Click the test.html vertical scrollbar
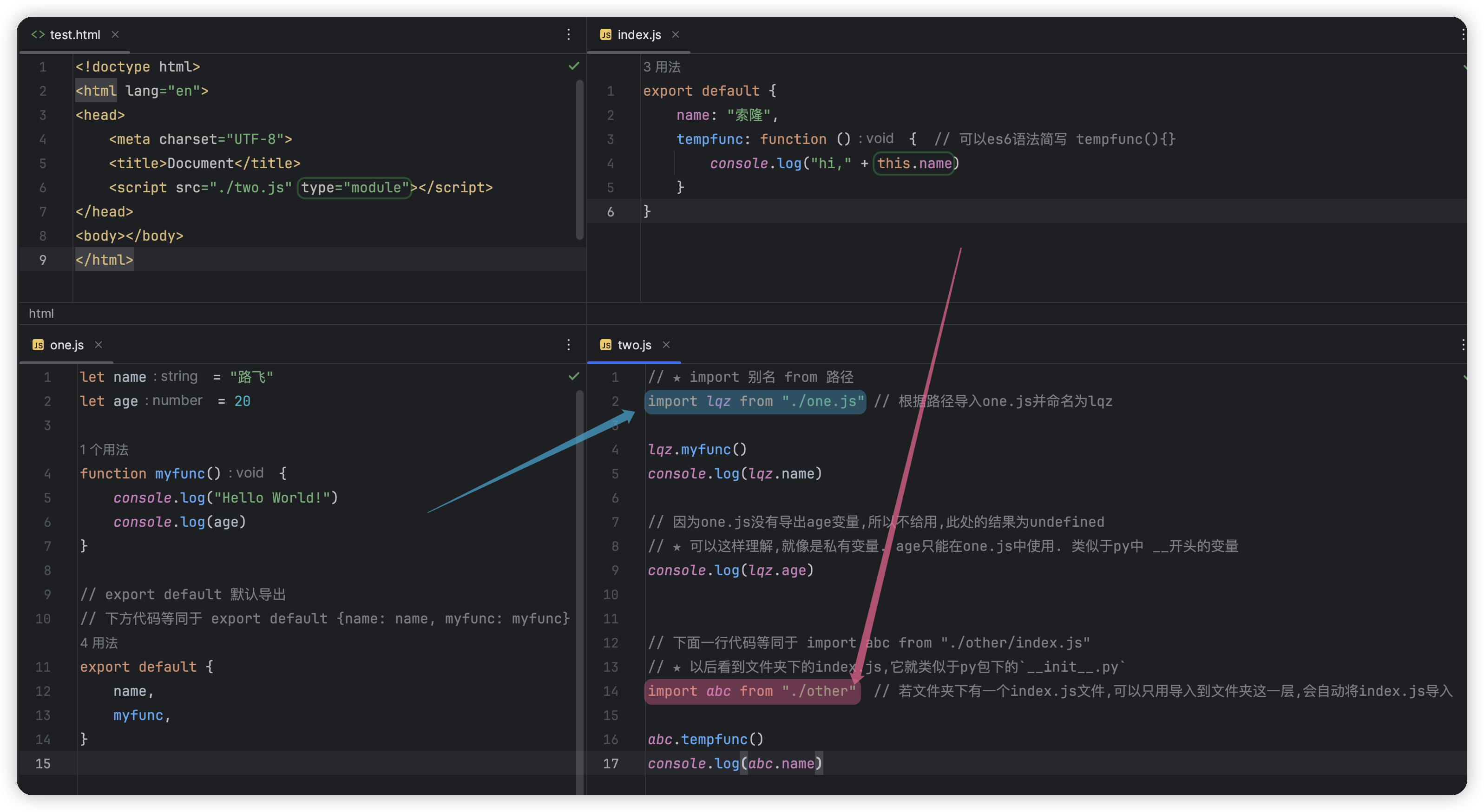 pyautogui.click(x=579, y=159)
